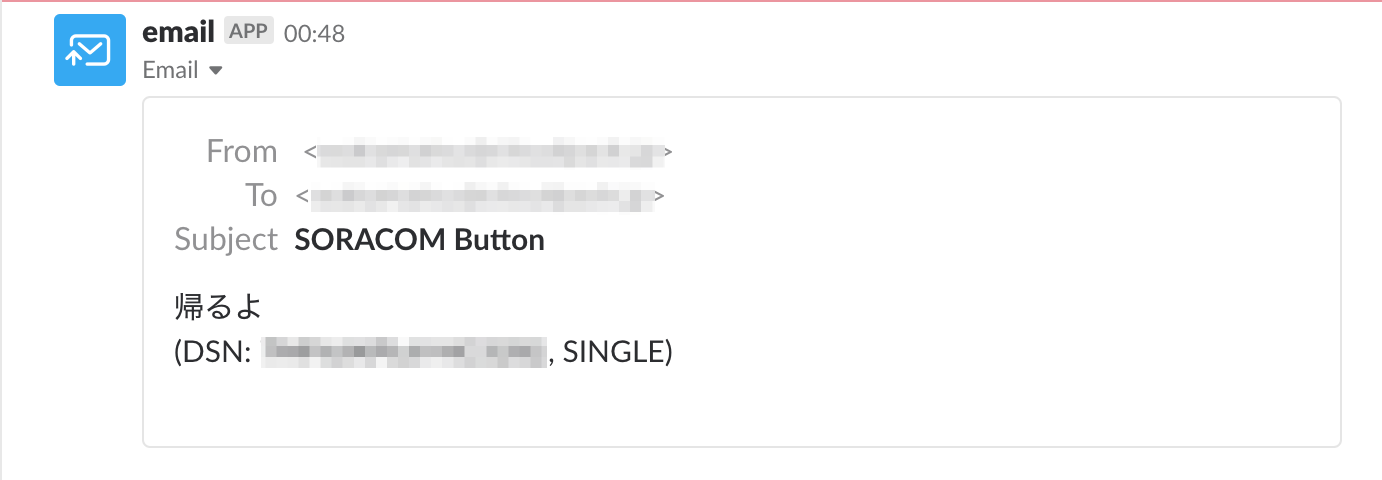Screen dimensions: 1382x480
Task: Click the '(DSN:' text in email body
Action: click(x=212, y=352)
